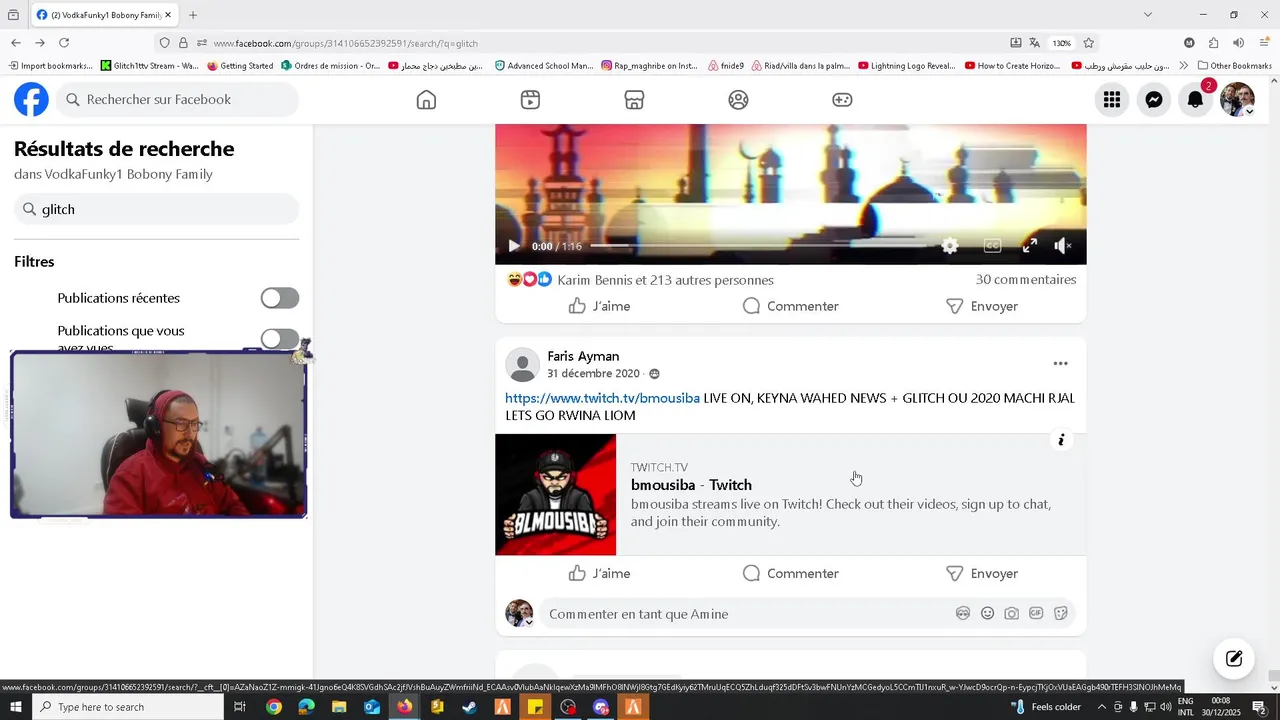Play the video with the play button

click(x=514, y=246)
